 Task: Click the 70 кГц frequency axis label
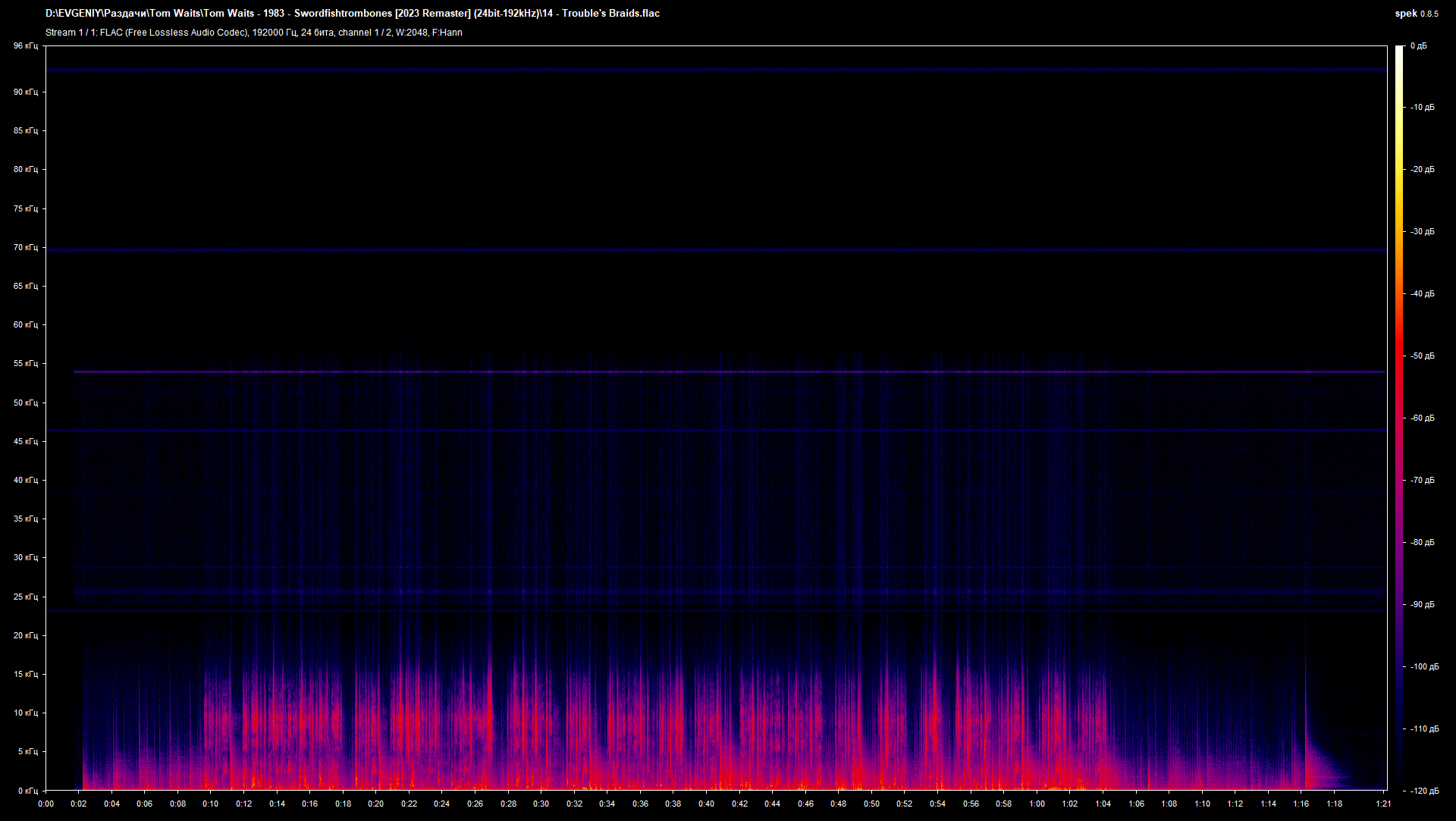point(26,247)
